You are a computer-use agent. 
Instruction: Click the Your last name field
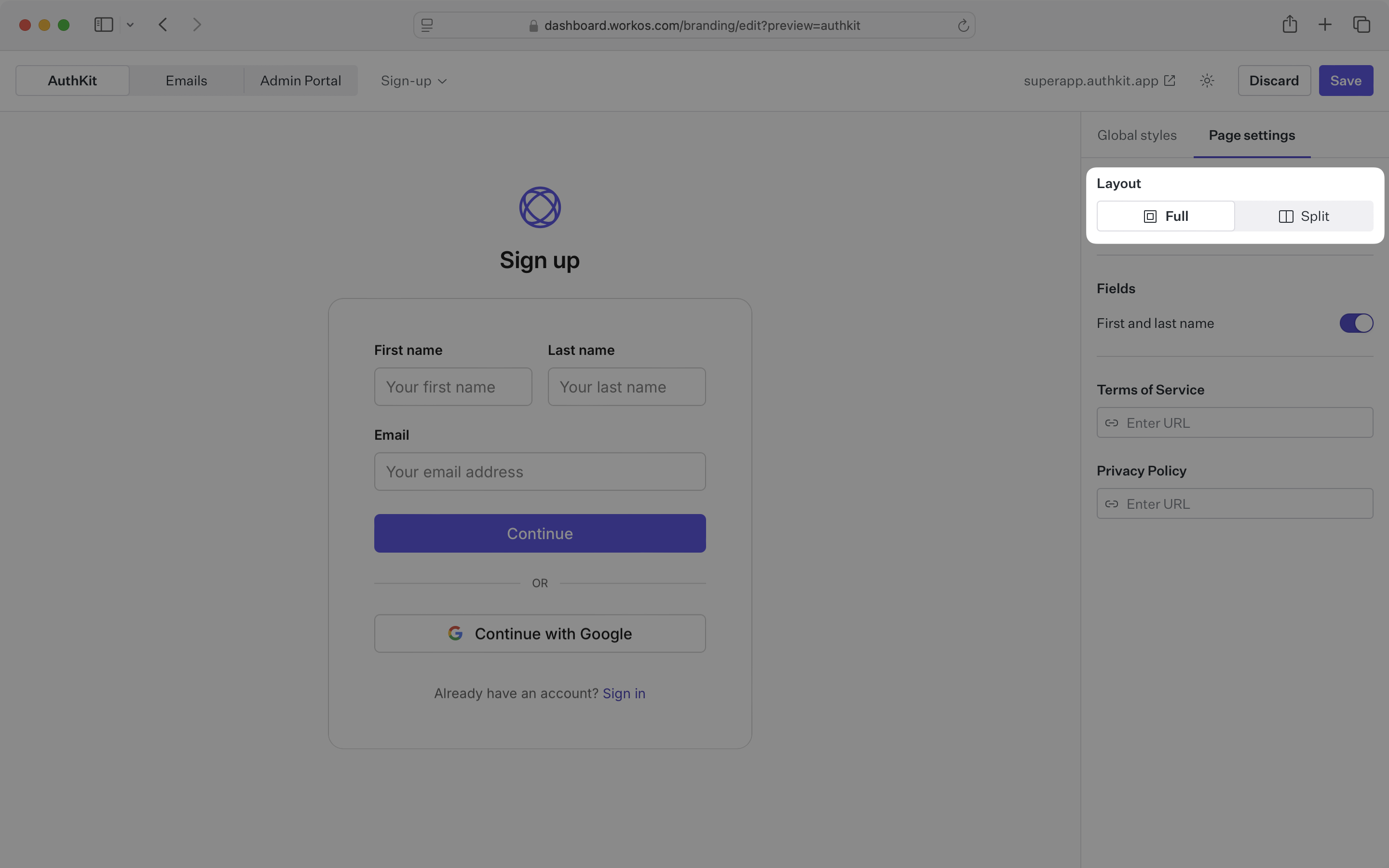pos(626,387)
